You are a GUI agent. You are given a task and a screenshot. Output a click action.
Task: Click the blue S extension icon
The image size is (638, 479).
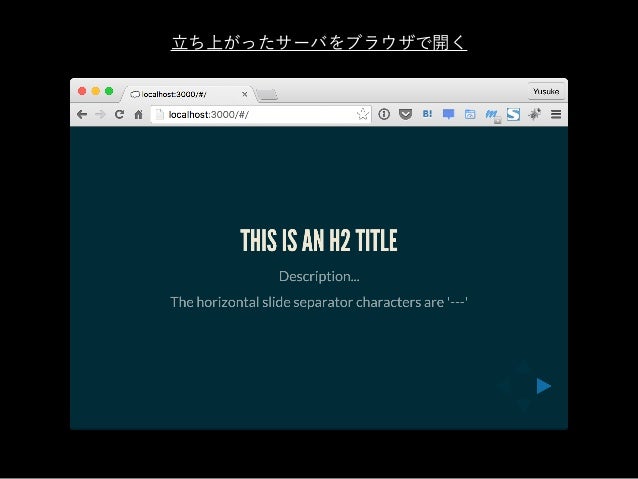(x=513, y=114)
